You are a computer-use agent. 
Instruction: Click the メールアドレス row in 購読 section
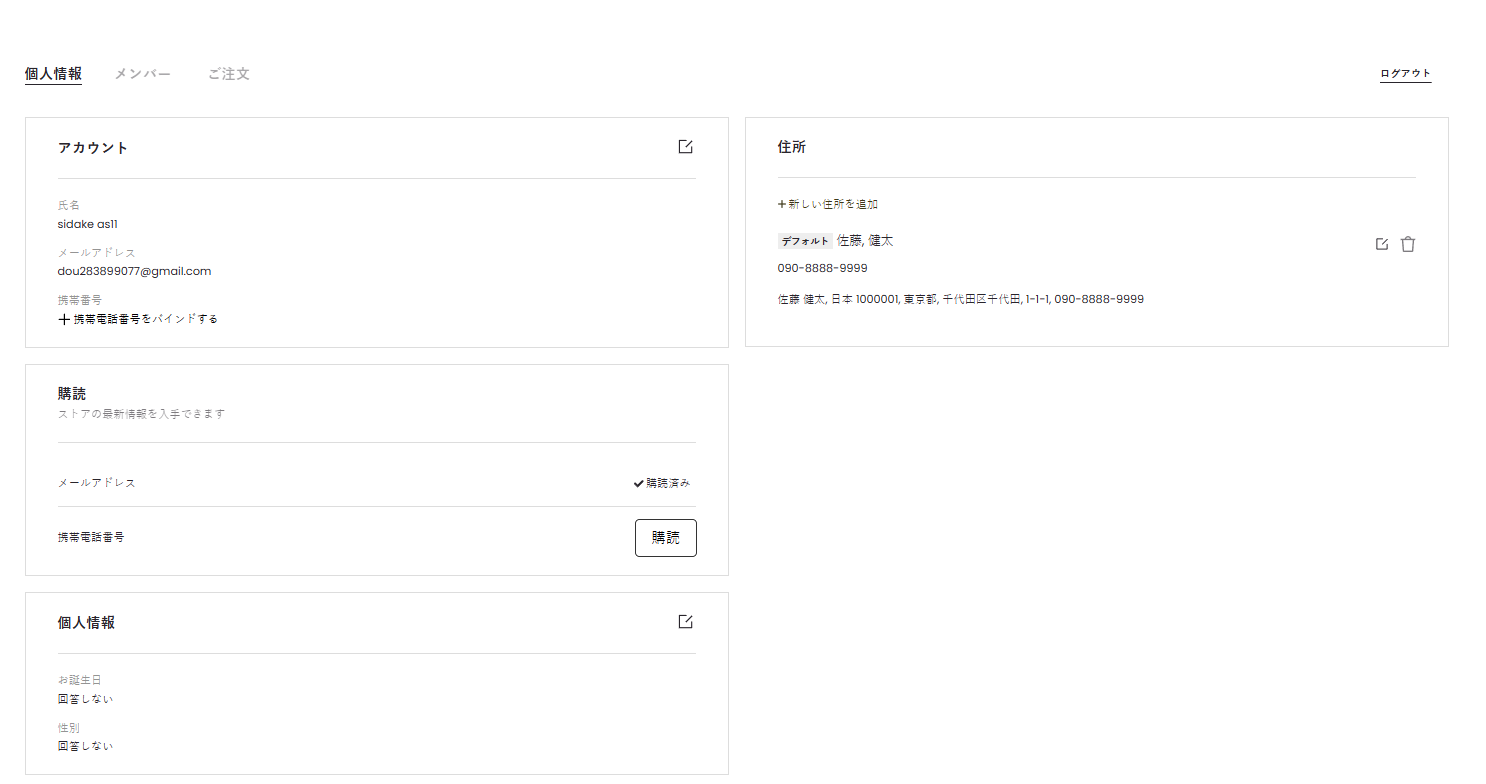97,483
